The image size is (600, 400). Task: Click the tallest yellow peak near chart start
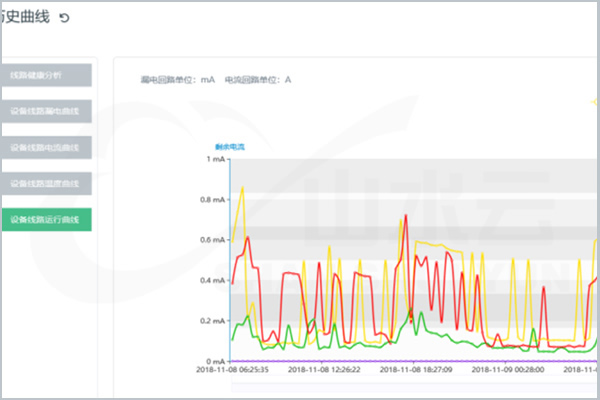point(242,187)
